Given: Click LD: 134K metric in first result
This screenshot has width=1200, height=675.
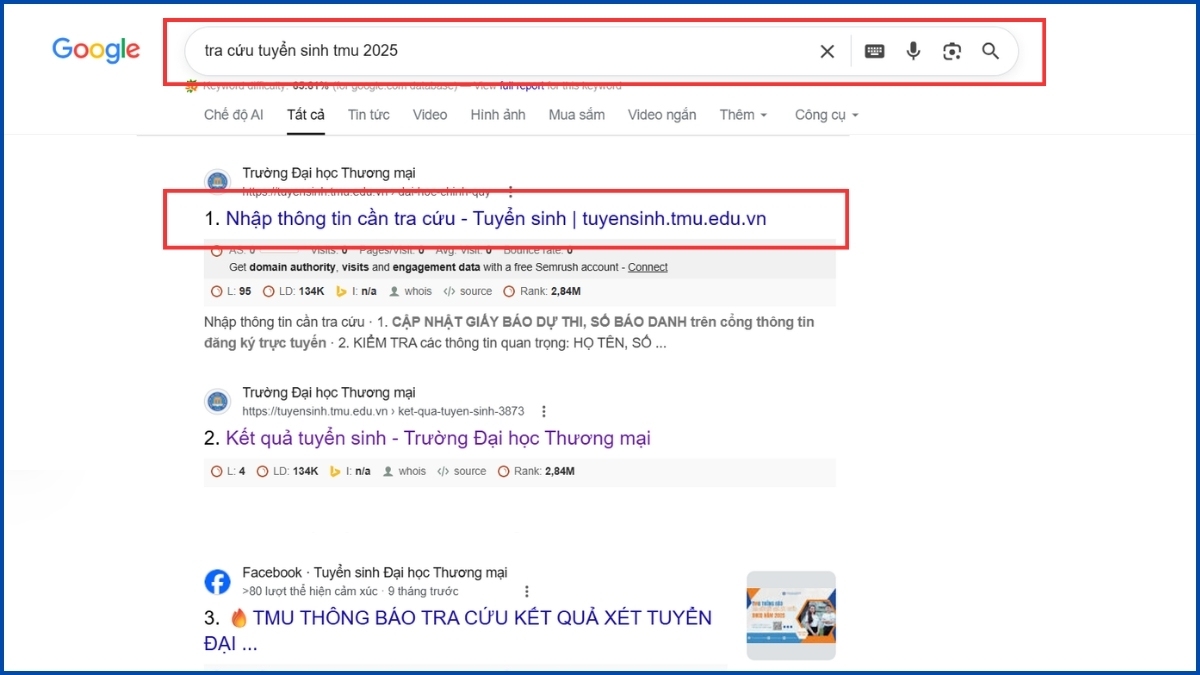Looking at the screenshot, I should tap(293, 291).
